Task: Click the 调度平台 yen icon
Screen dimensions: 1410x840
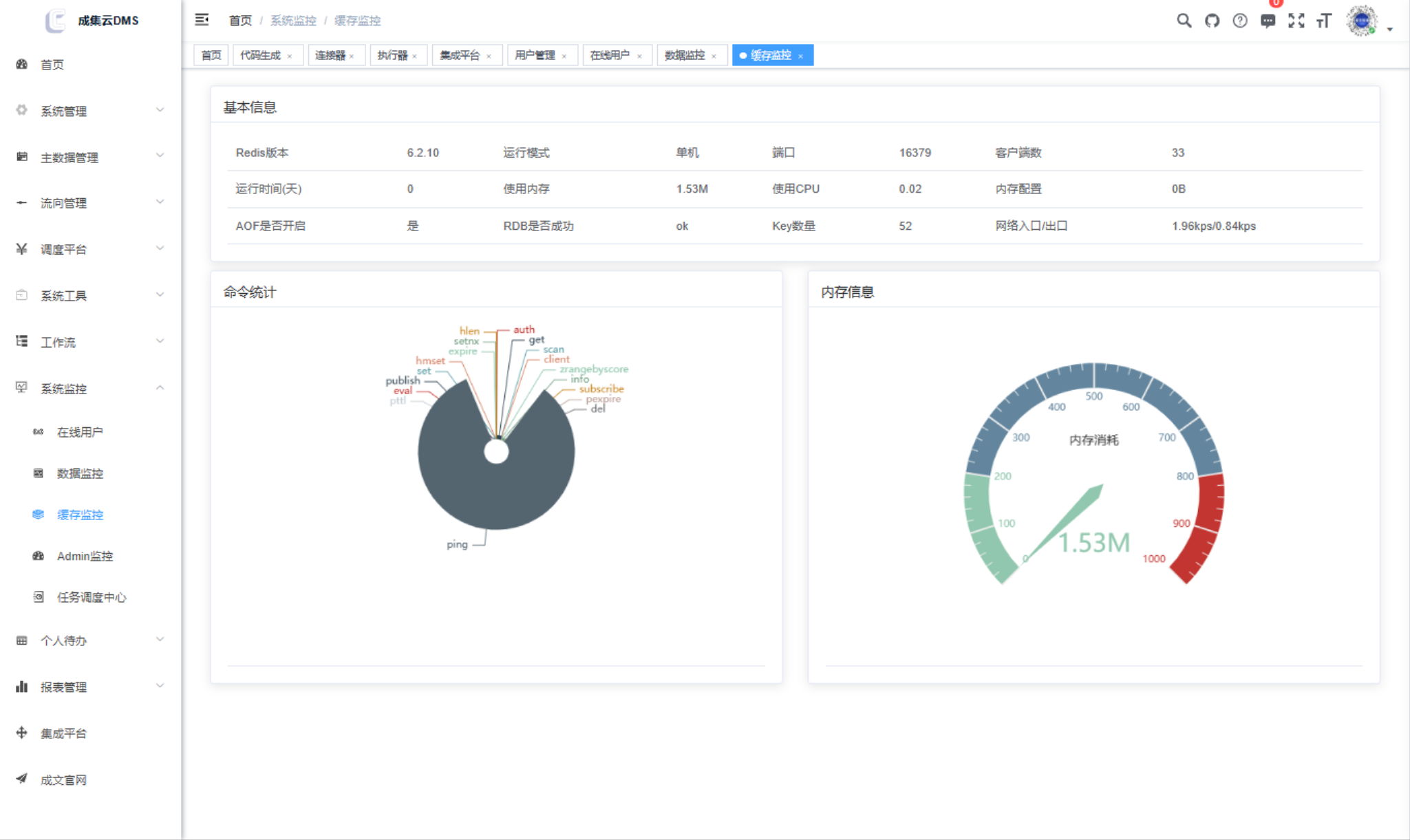Action: (x=22, y=249)
